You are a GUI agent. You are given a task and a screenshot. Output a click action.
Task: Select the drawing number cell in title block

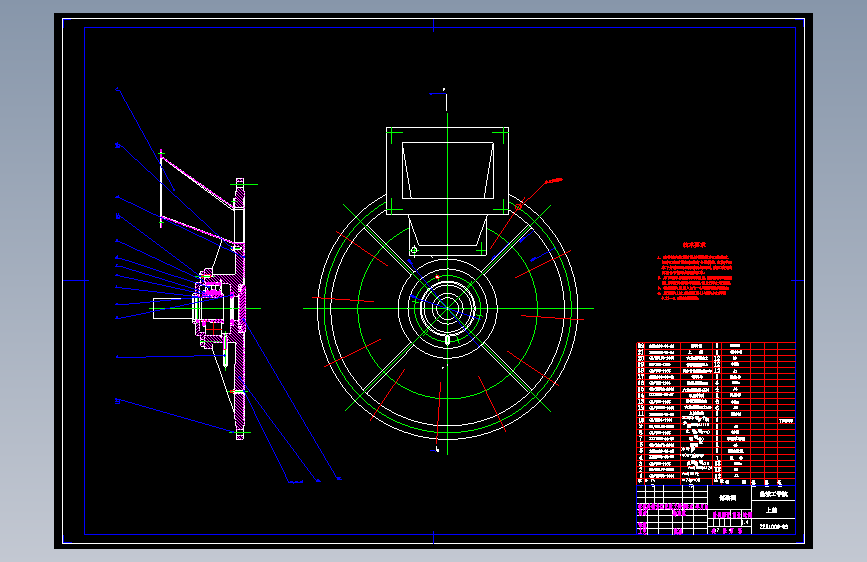774,527
